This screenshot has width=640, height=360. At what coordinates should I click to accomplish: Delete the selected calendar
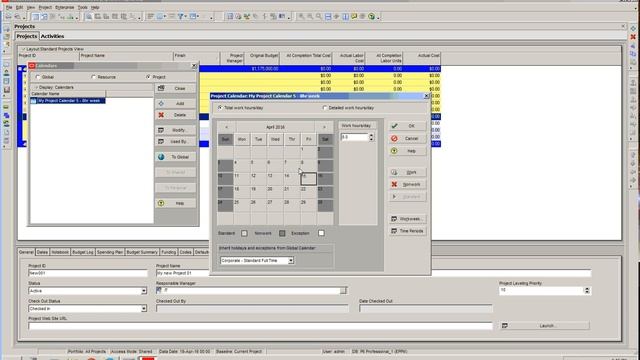click(176, 115)
